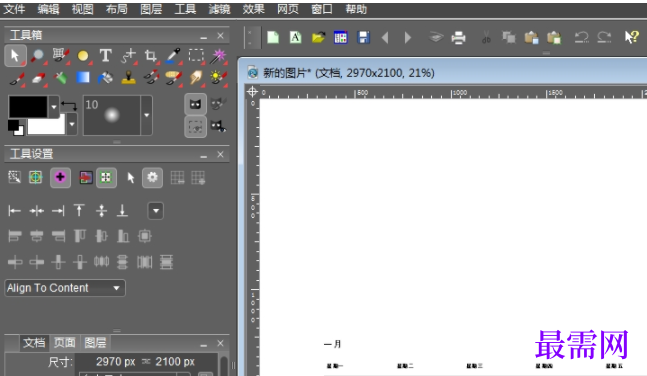
Task: Open the 图层 (Layer) menu
Action: point(151,9)
